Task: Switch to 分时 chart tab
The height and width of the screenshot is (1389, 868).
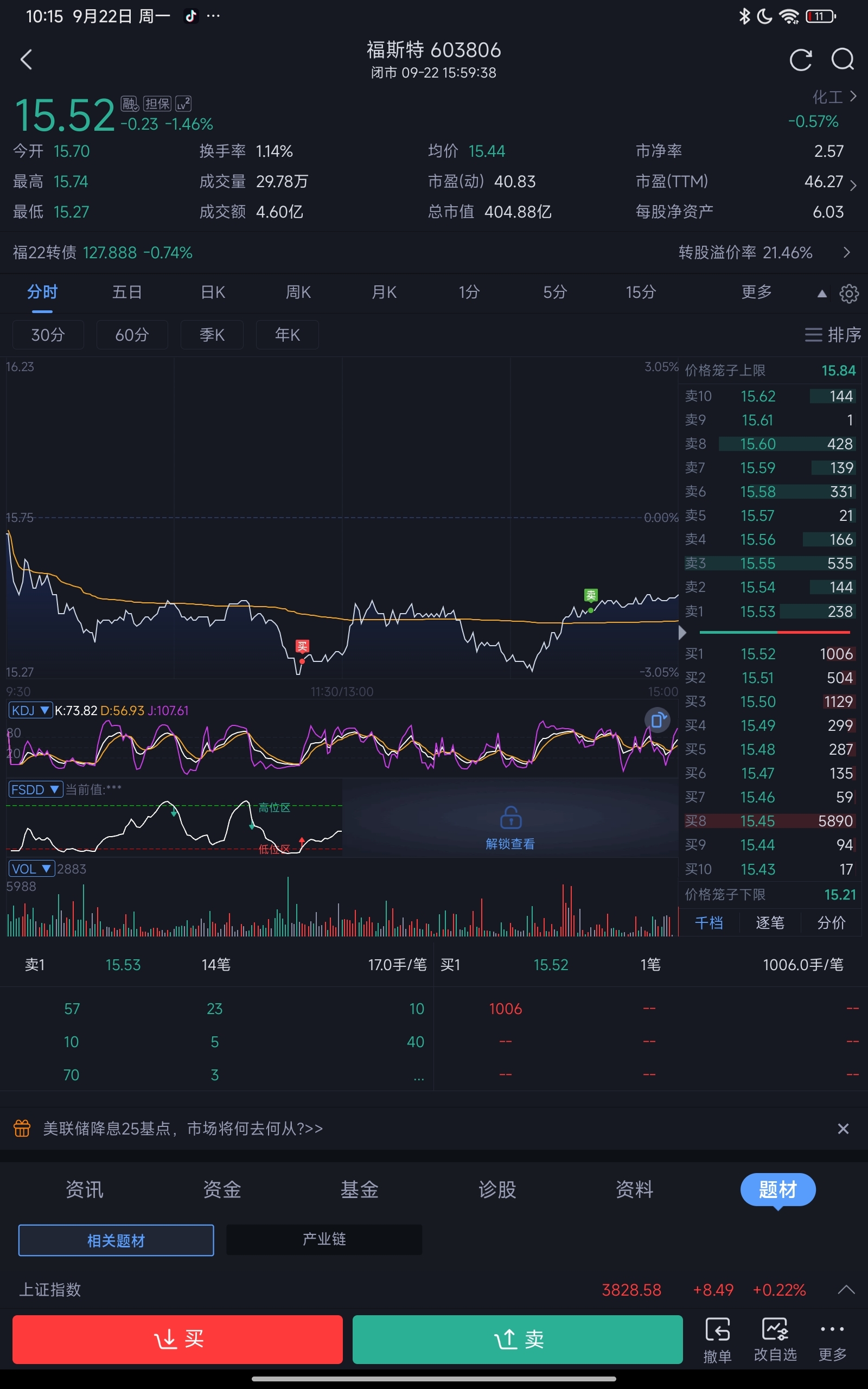Action: tap(42, 292)
